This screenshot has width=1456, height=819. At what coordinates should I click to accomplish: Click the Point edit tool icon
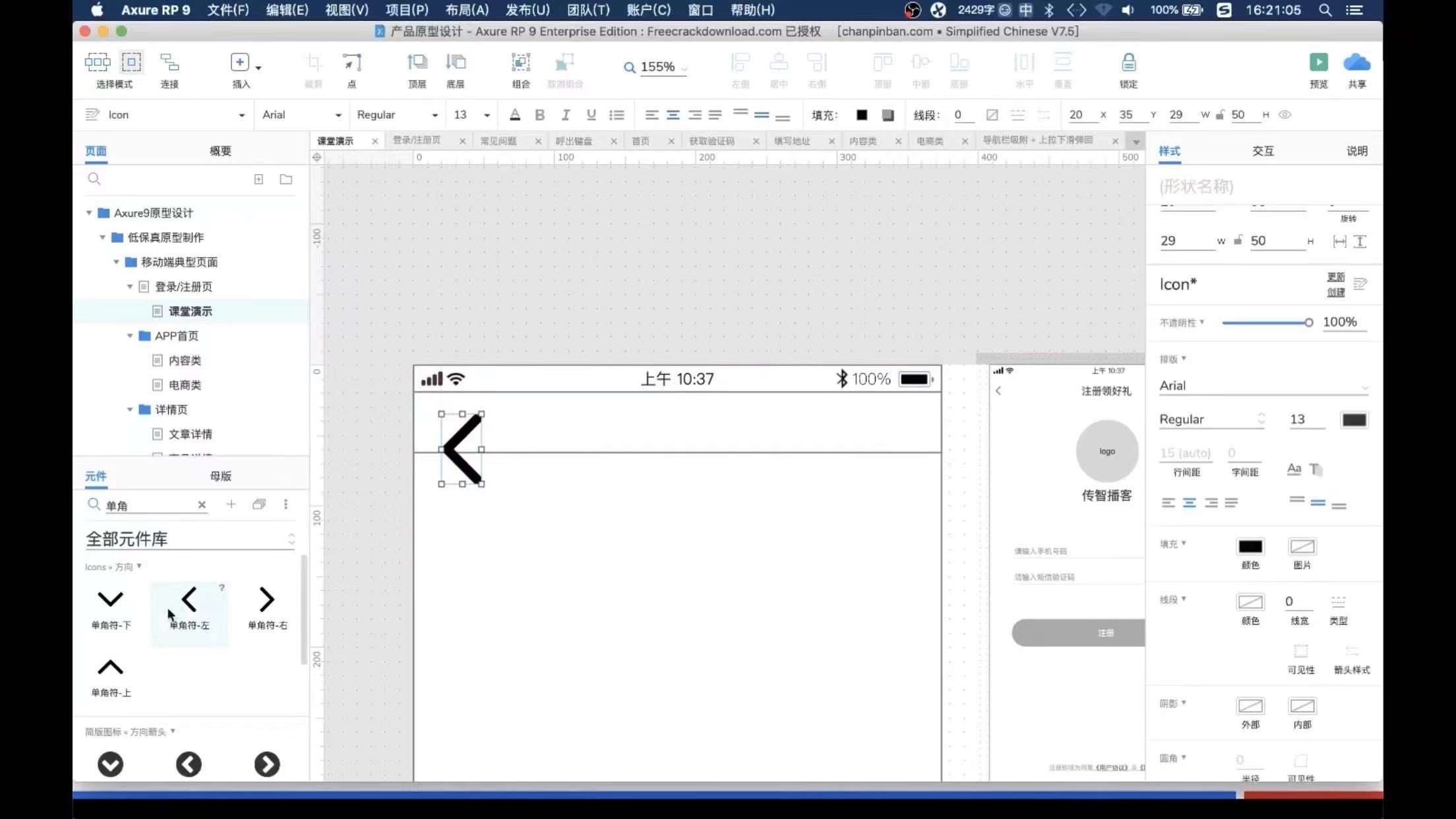tap(351, 63)
